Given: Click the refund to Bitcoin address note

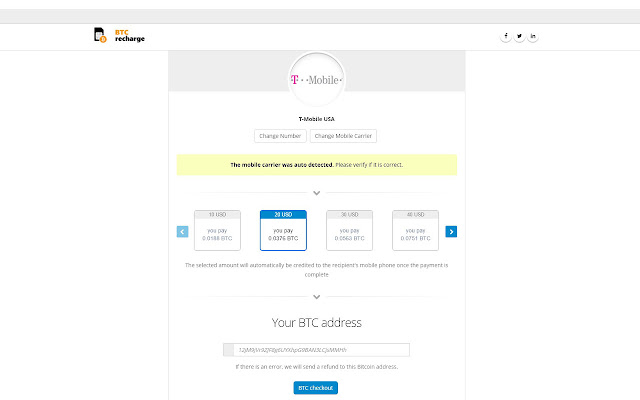Looking at the screenshot, I should [317, 367].
